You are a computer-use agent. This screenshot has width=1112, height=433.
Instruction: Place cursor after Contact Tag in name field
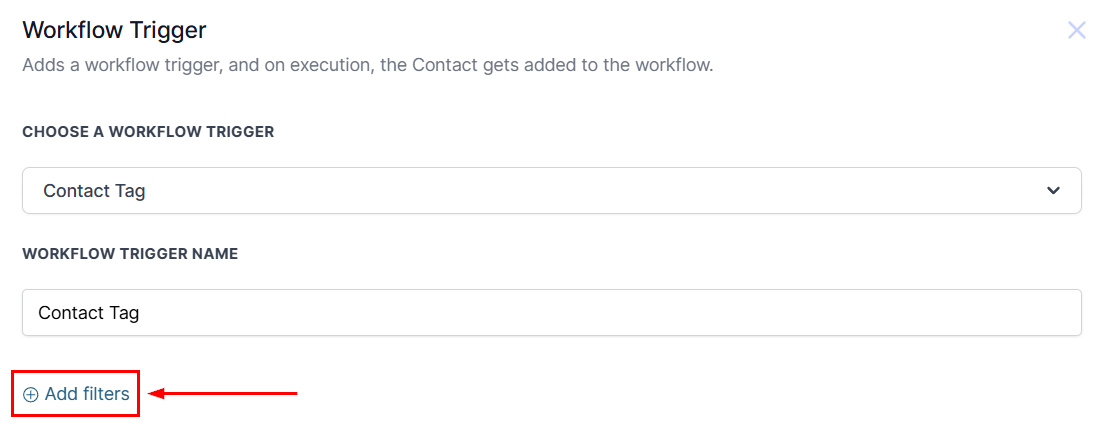pos(140,313)
